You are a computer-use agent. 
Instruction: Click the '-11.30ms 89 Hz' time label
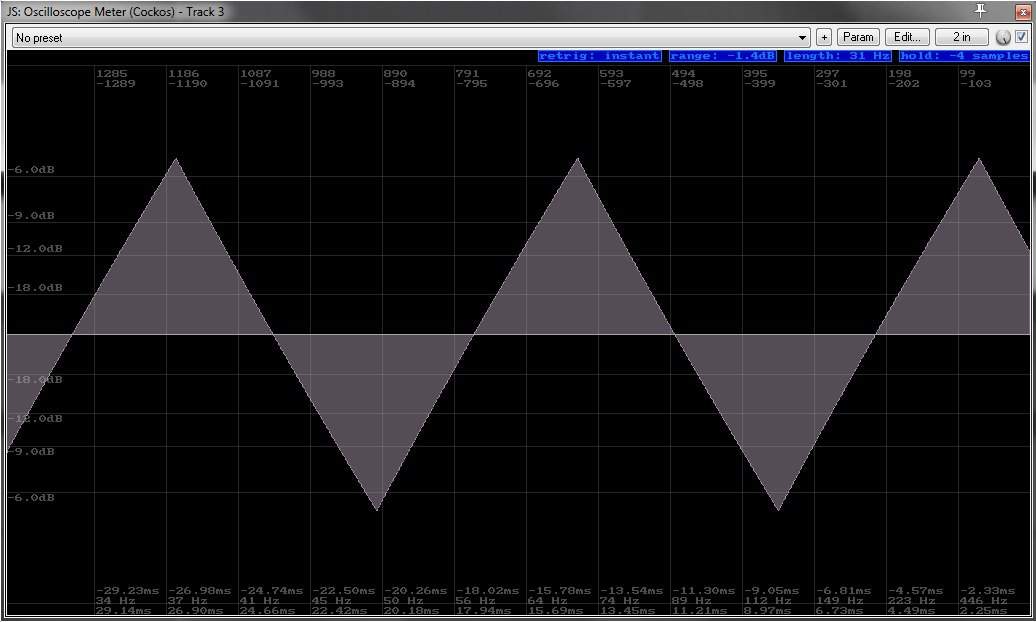(704, 596)
